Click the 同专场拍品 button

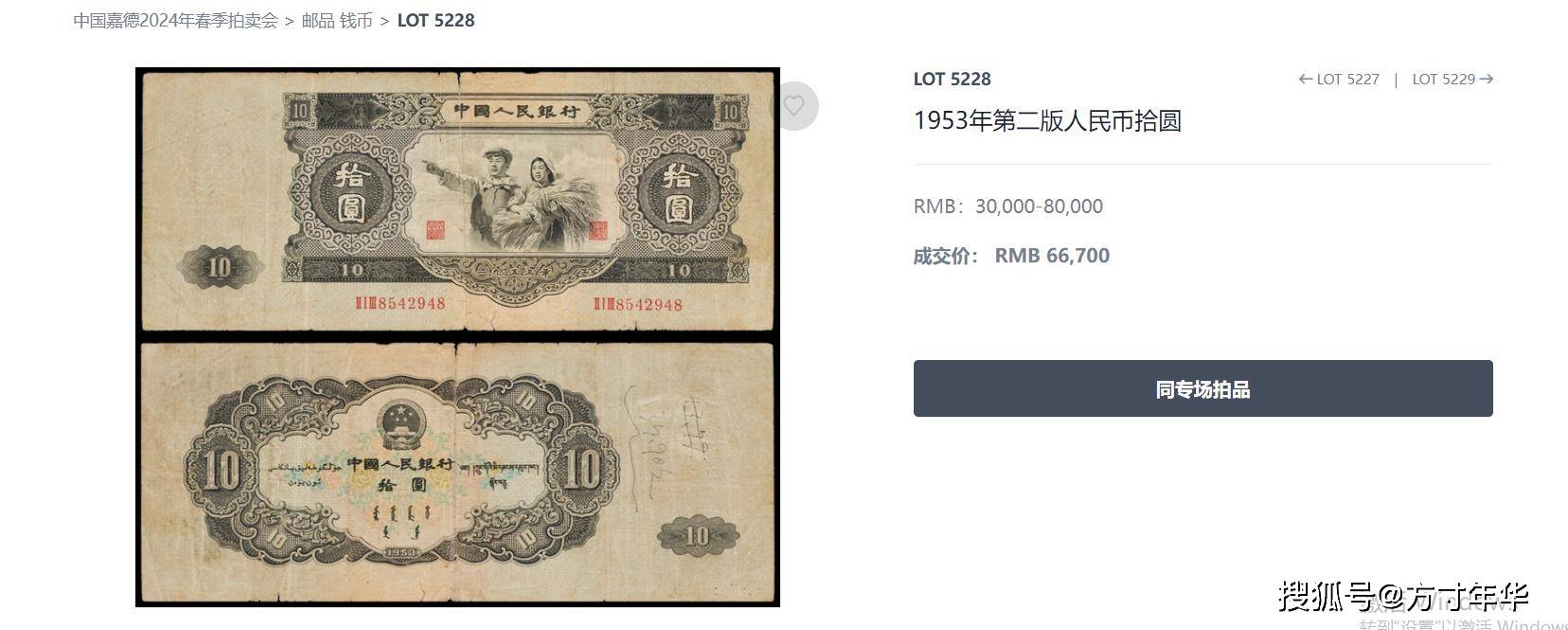point(1203,388)
